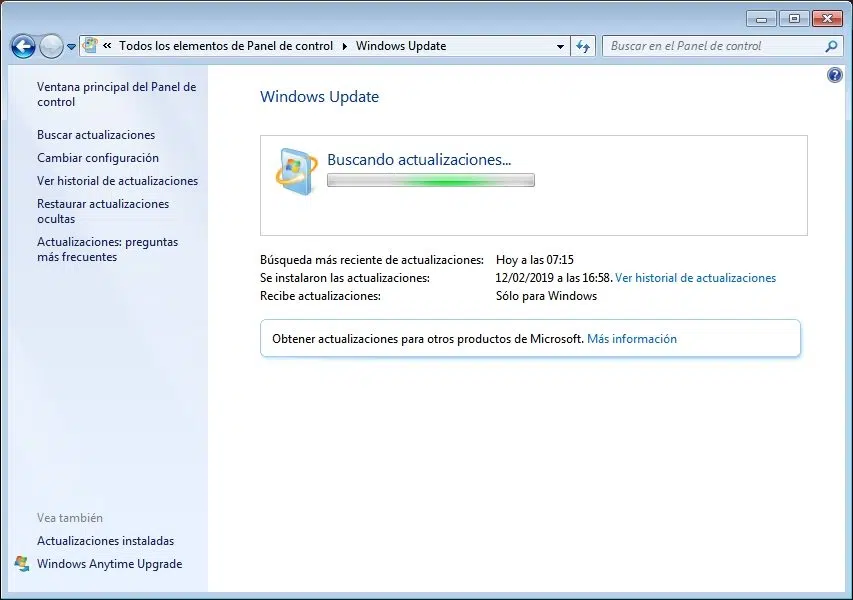
Task: Open the 'Windows Anytime Upgrade' link
Action: click(109, 564)
